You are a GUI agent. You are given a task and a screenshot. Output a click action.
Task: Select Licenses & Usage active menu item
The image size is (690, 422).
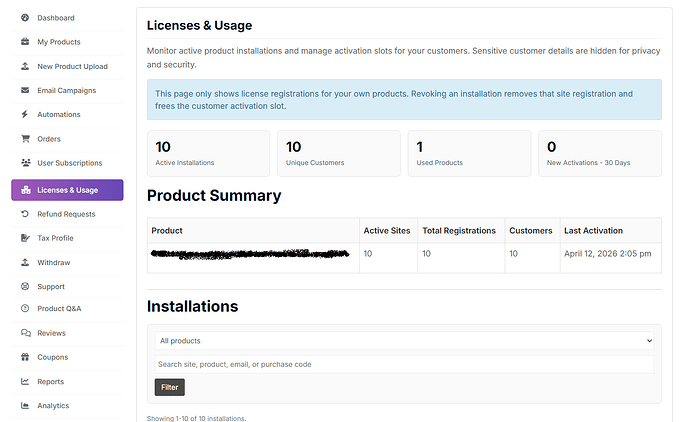(67, 190)
